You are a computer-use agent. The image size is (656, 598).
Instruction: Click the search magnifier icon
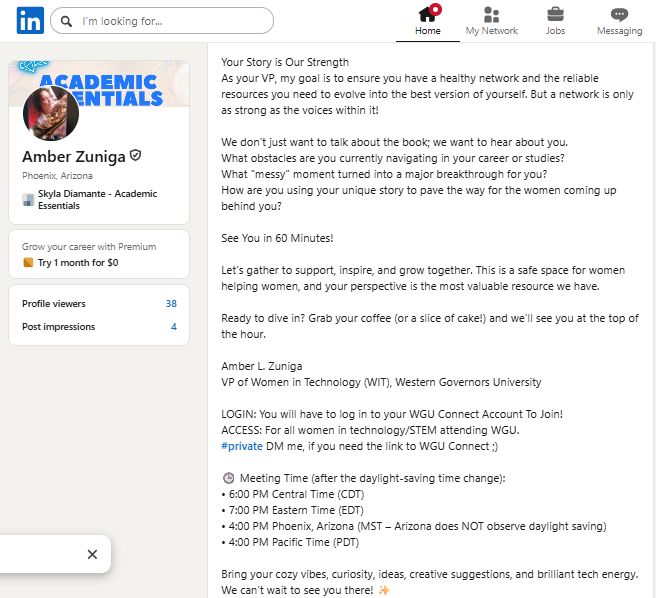tap(66, 21)
